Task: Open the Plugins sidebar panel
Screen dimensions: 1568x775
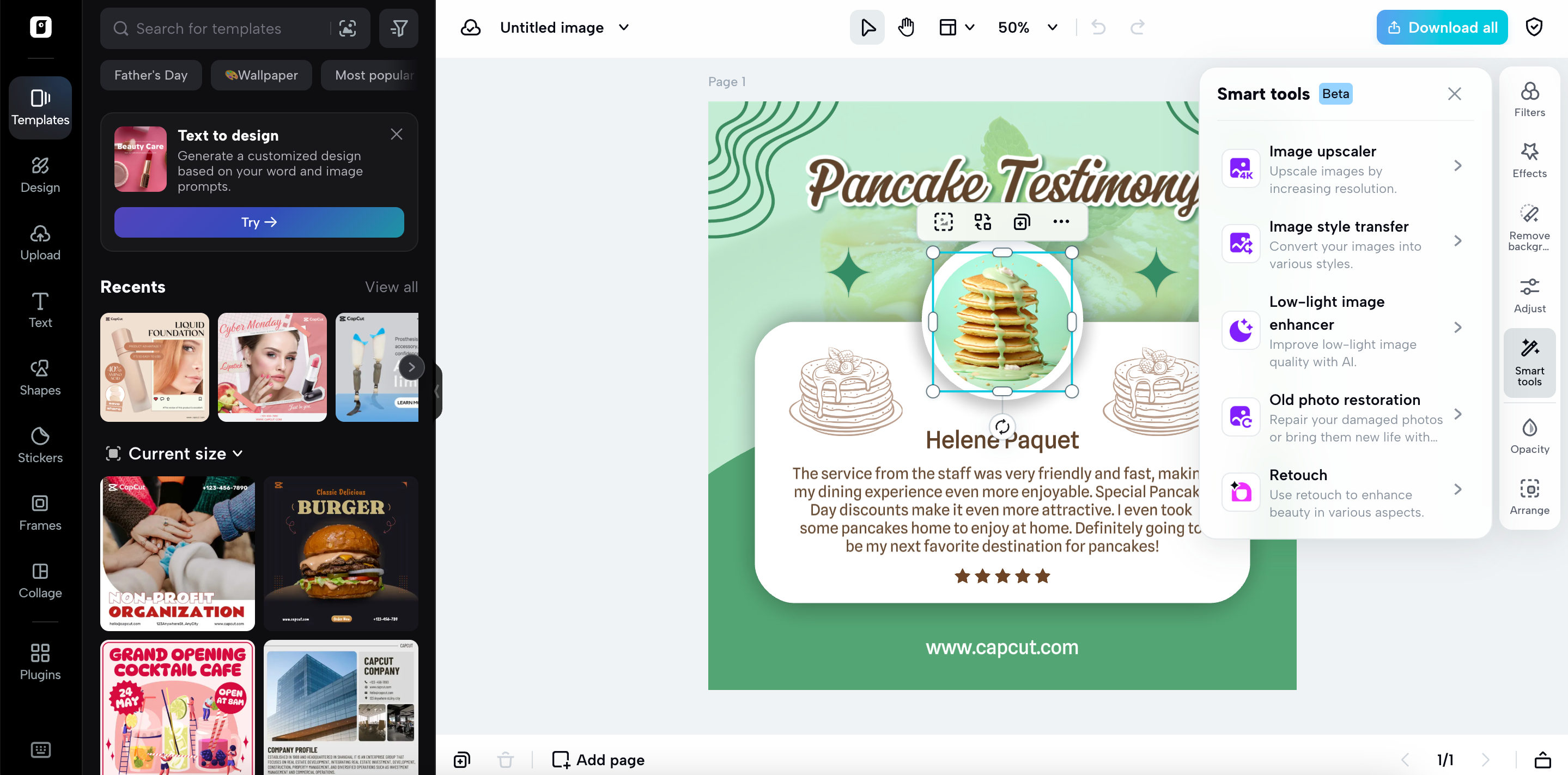Action: point(40,661)
